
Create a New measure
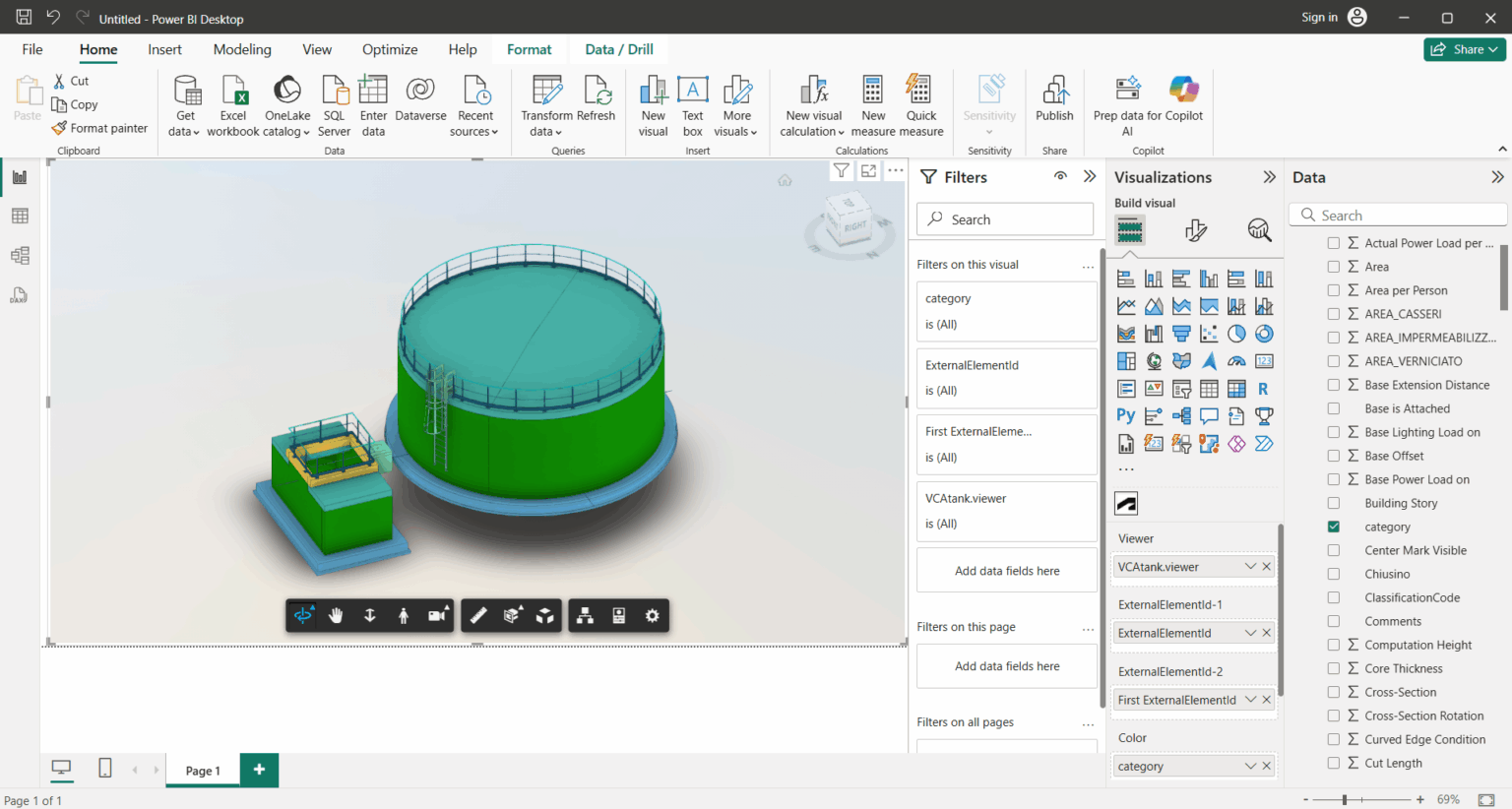coord(872,104)
